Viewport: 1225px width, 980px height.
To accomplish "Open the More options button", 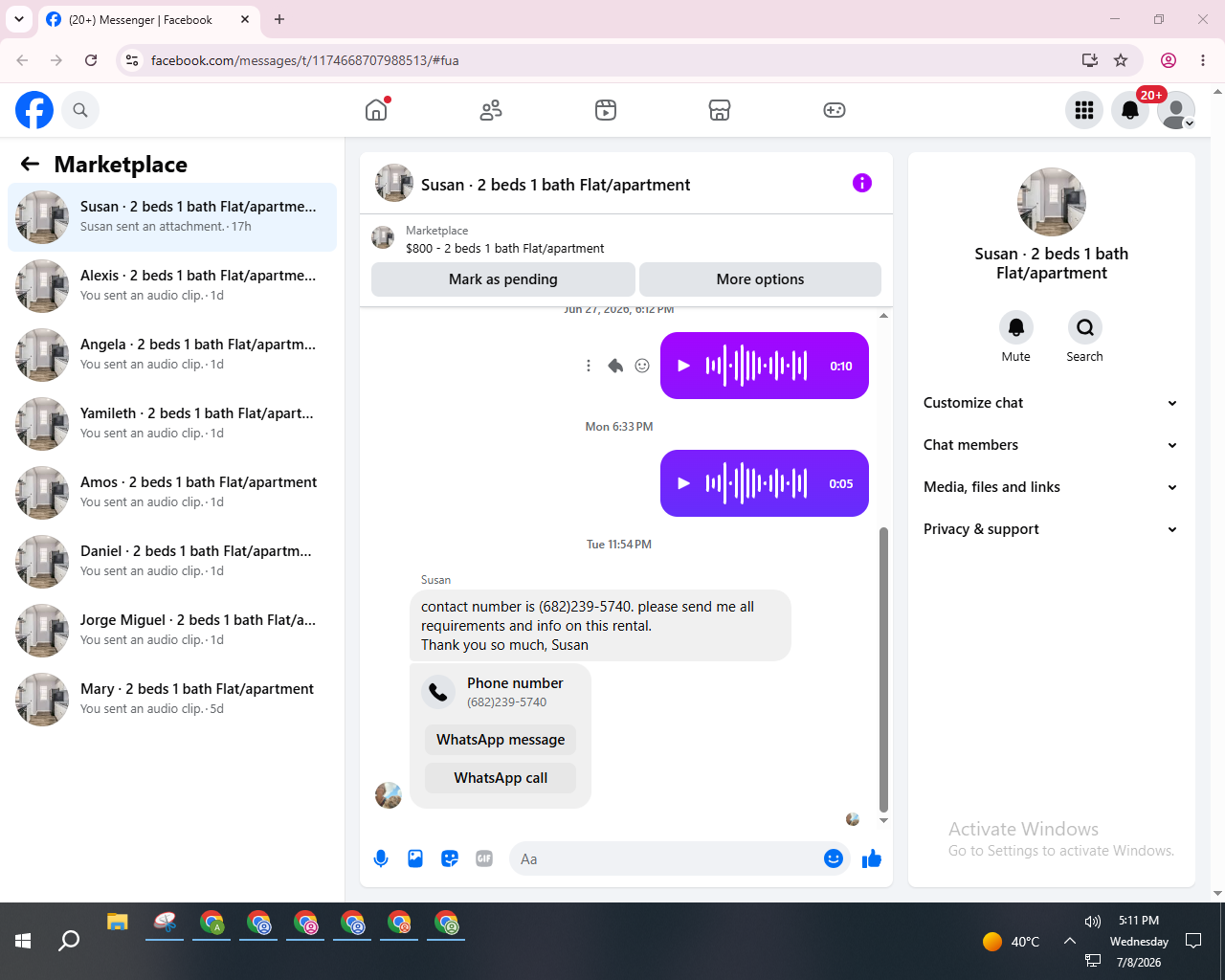I will (x=760, y=279).
